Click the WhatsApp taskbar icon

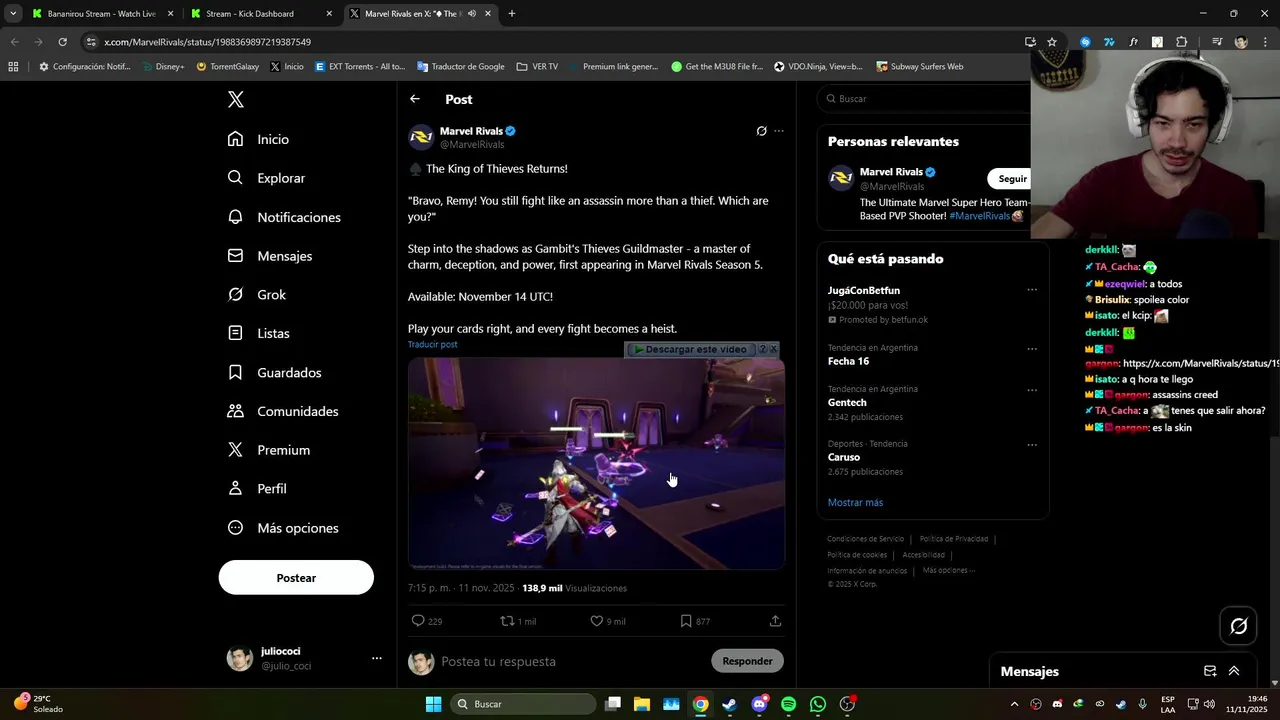point(818,704)
